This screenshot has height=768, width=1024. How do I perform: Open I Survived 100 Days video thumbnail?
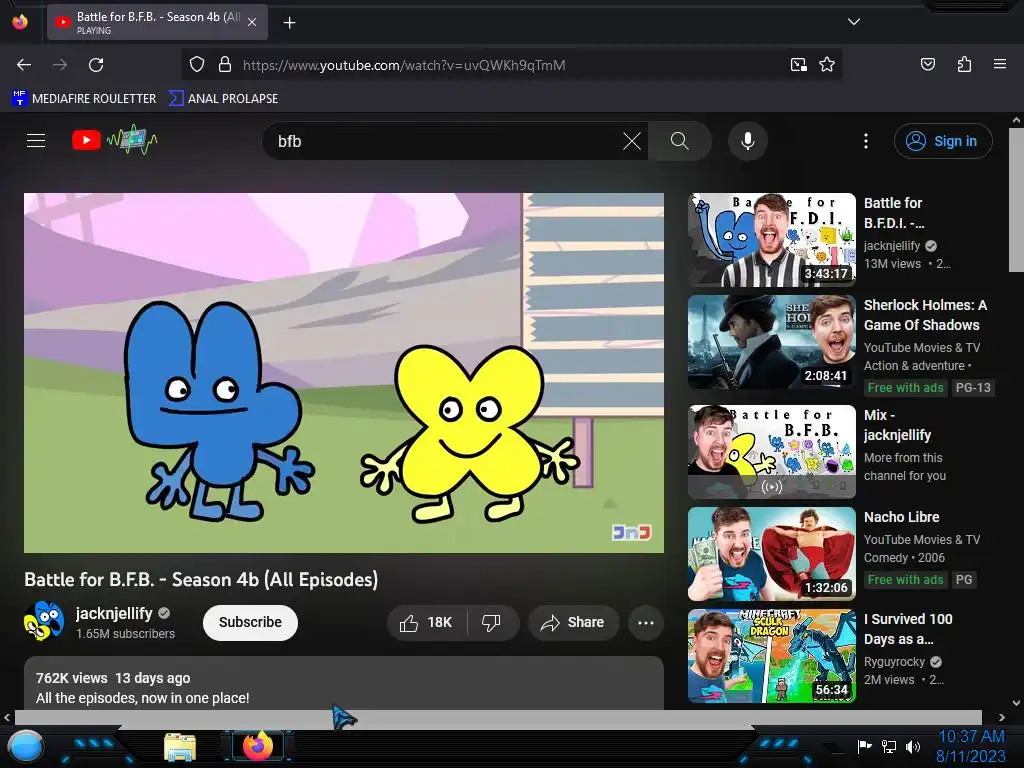771,656
